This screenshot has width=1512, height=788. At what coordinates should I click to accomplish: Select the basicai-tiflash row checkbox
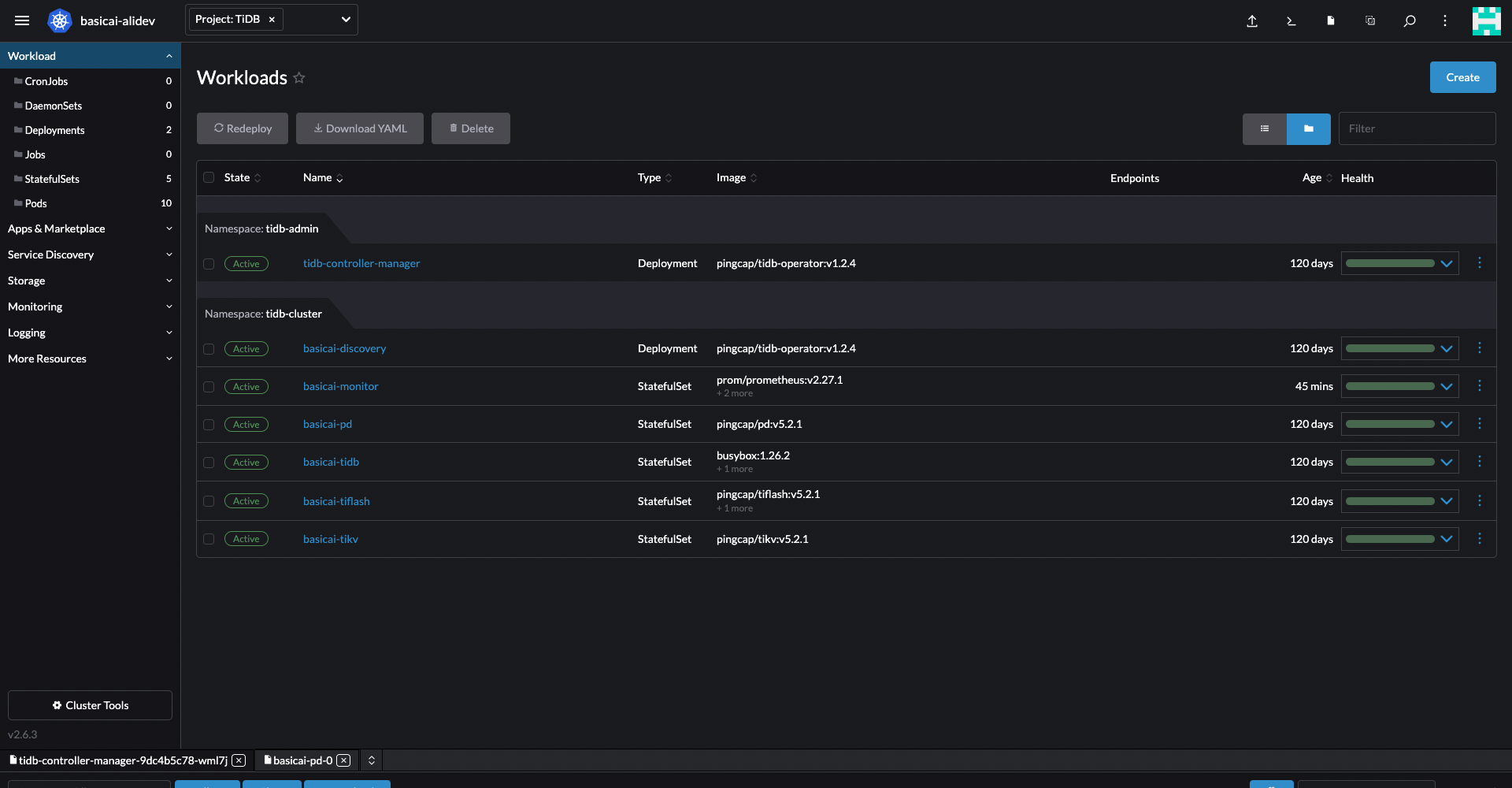pos(209,501)
